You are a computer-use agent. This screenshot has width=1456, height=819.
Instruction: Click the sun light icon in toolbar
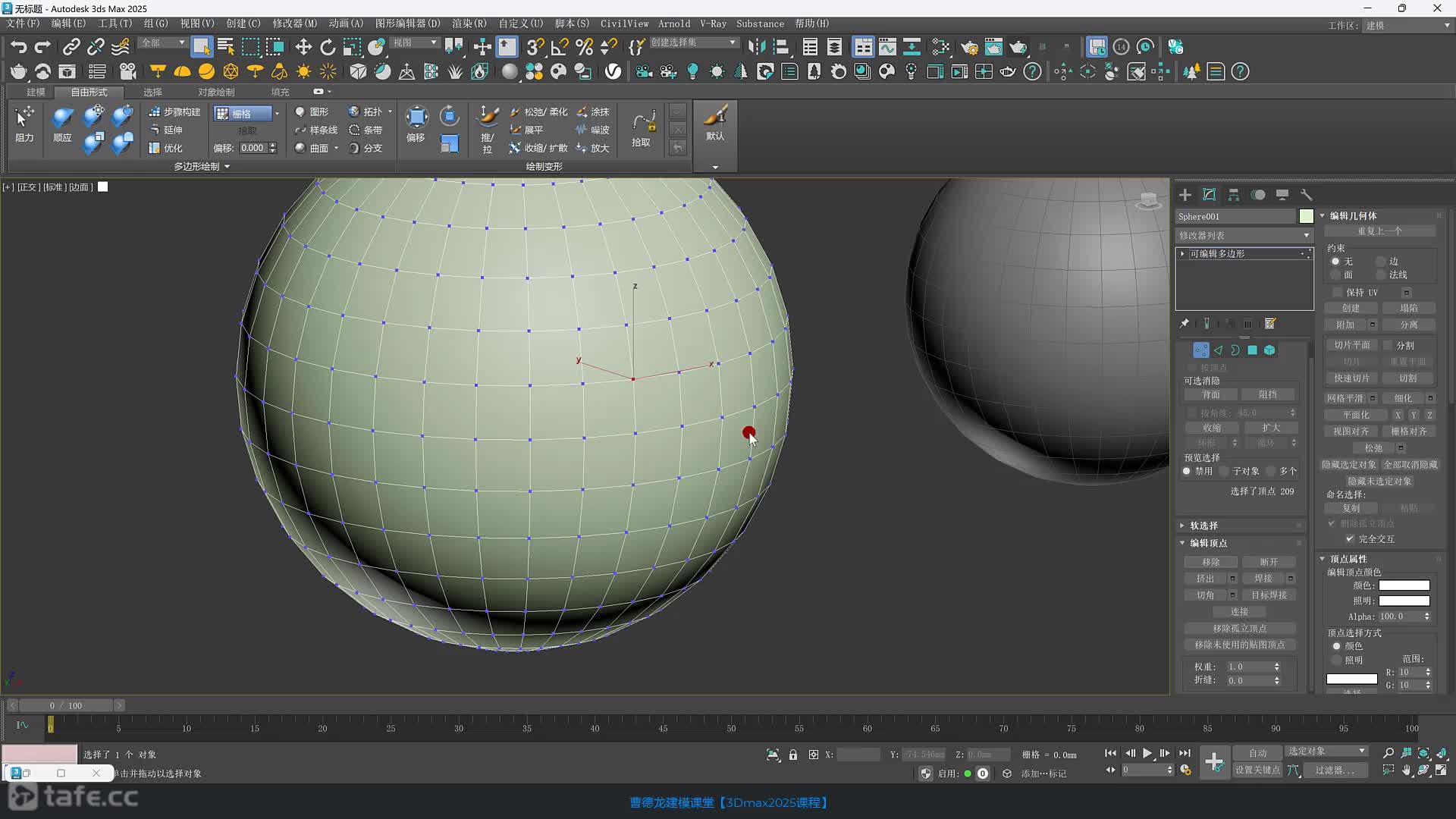(x=303, y=72)
